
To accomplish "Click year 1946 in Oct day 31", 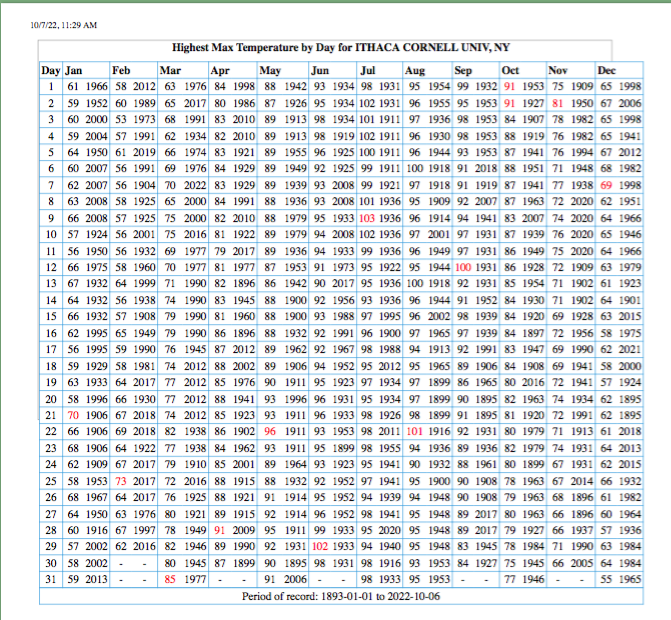I will tap(533, 580).
